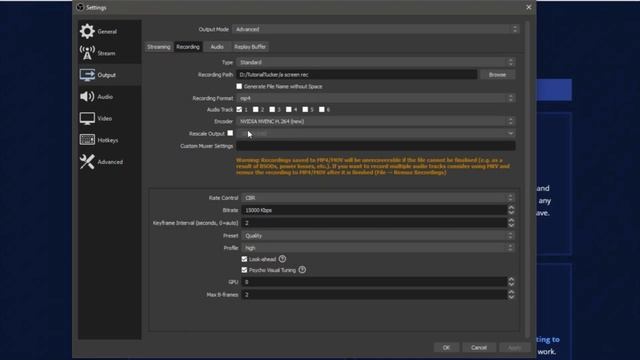Click the Custom Muxer Settings field
This screenshot has width=640, height=360.
pos(376,146)
